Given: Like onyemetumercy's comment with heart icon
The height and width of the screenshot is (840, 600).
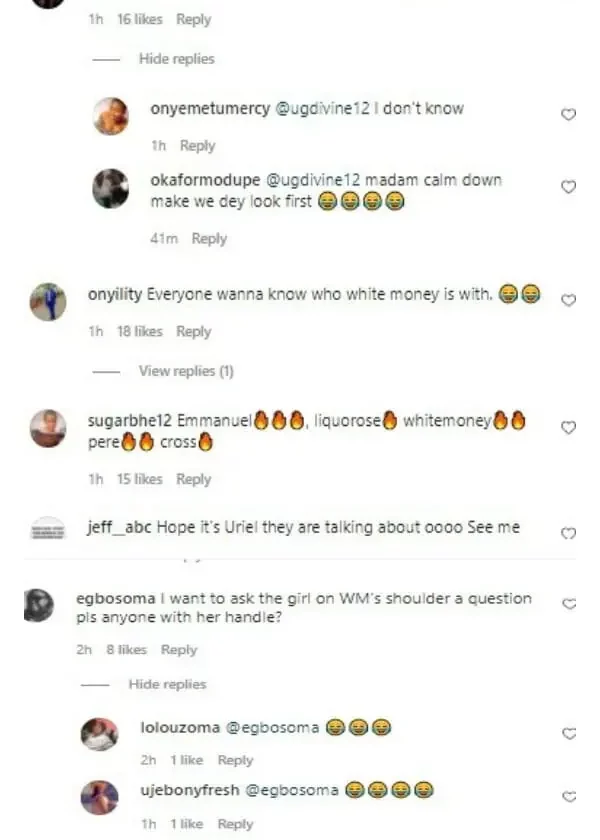Looking at the screenshot, I should (x=568, y=115).
